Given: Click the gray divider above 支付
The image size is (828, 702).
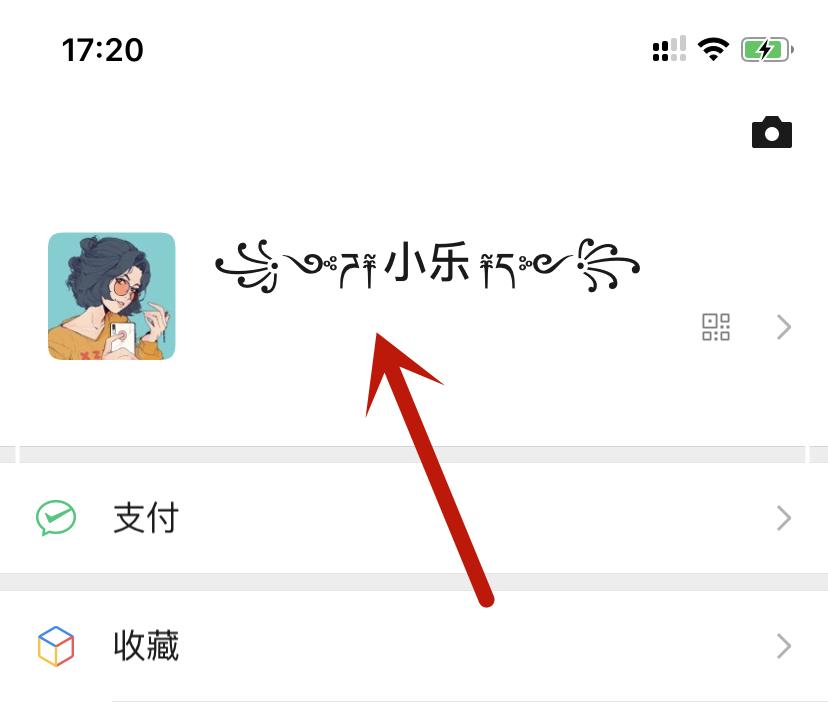Looking at the screenshot, I should point(414,454).
